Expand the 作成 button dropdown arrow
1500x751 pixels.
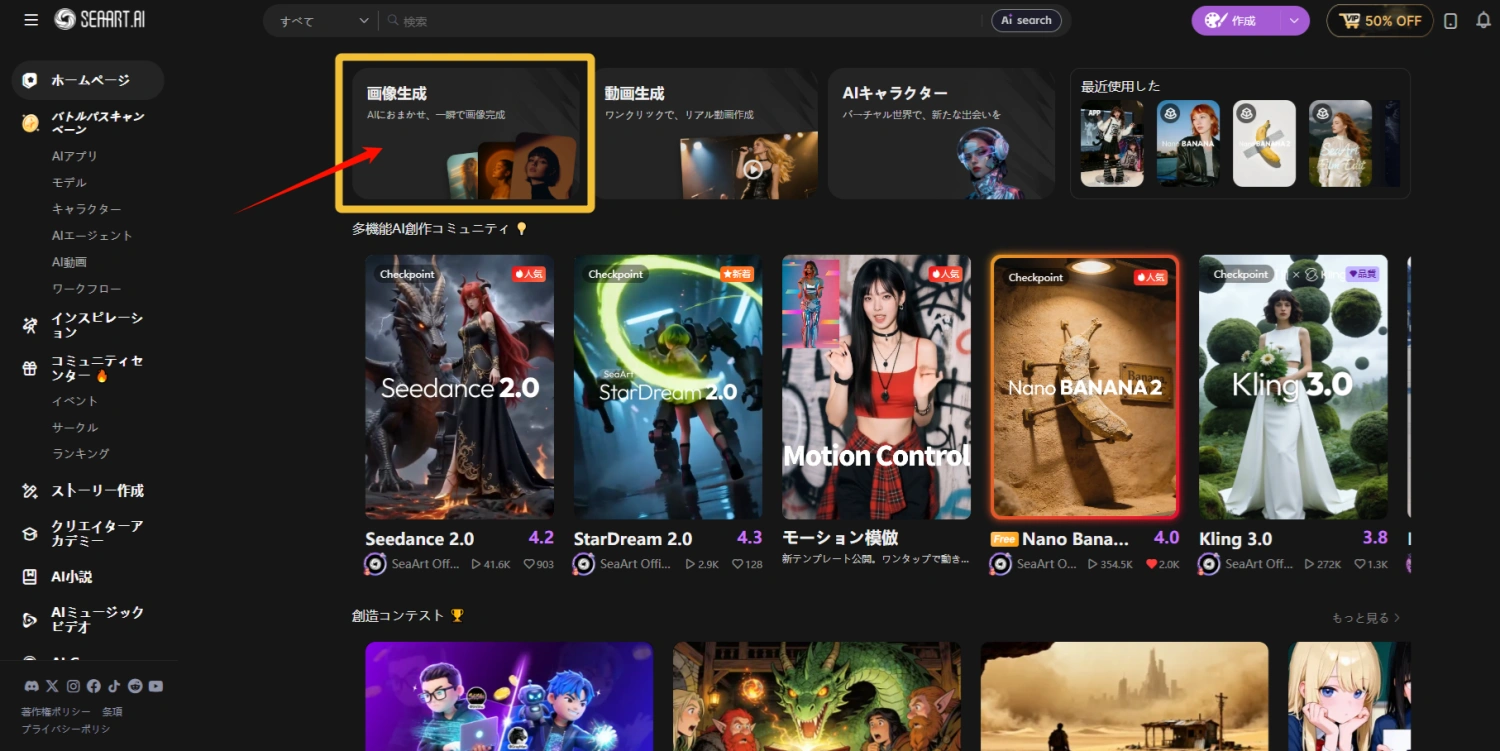pyautogui.click(x=1295, y=21)
